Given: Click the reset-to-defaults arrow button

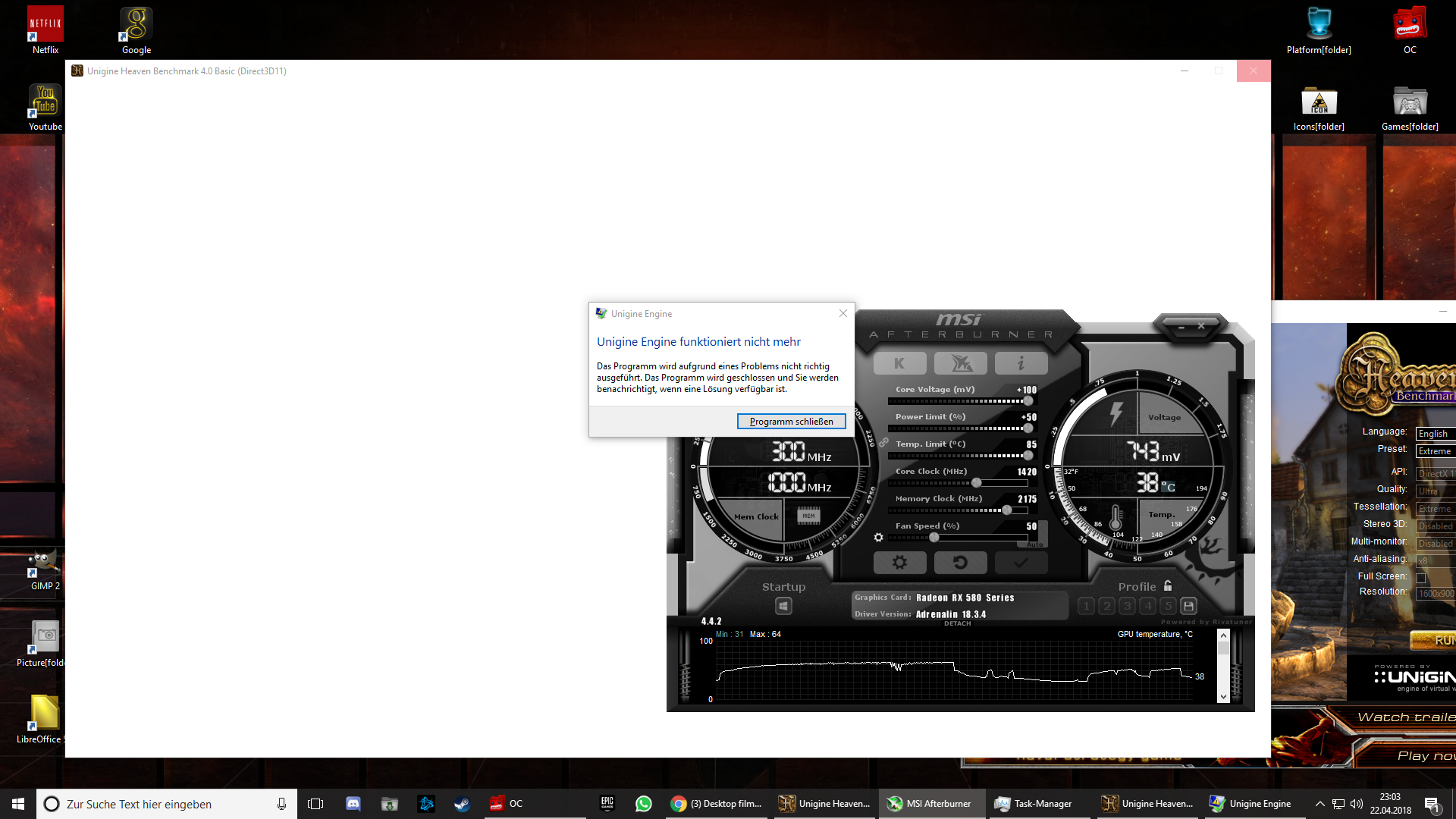Looking at the screenshot, I should (960, 563).
